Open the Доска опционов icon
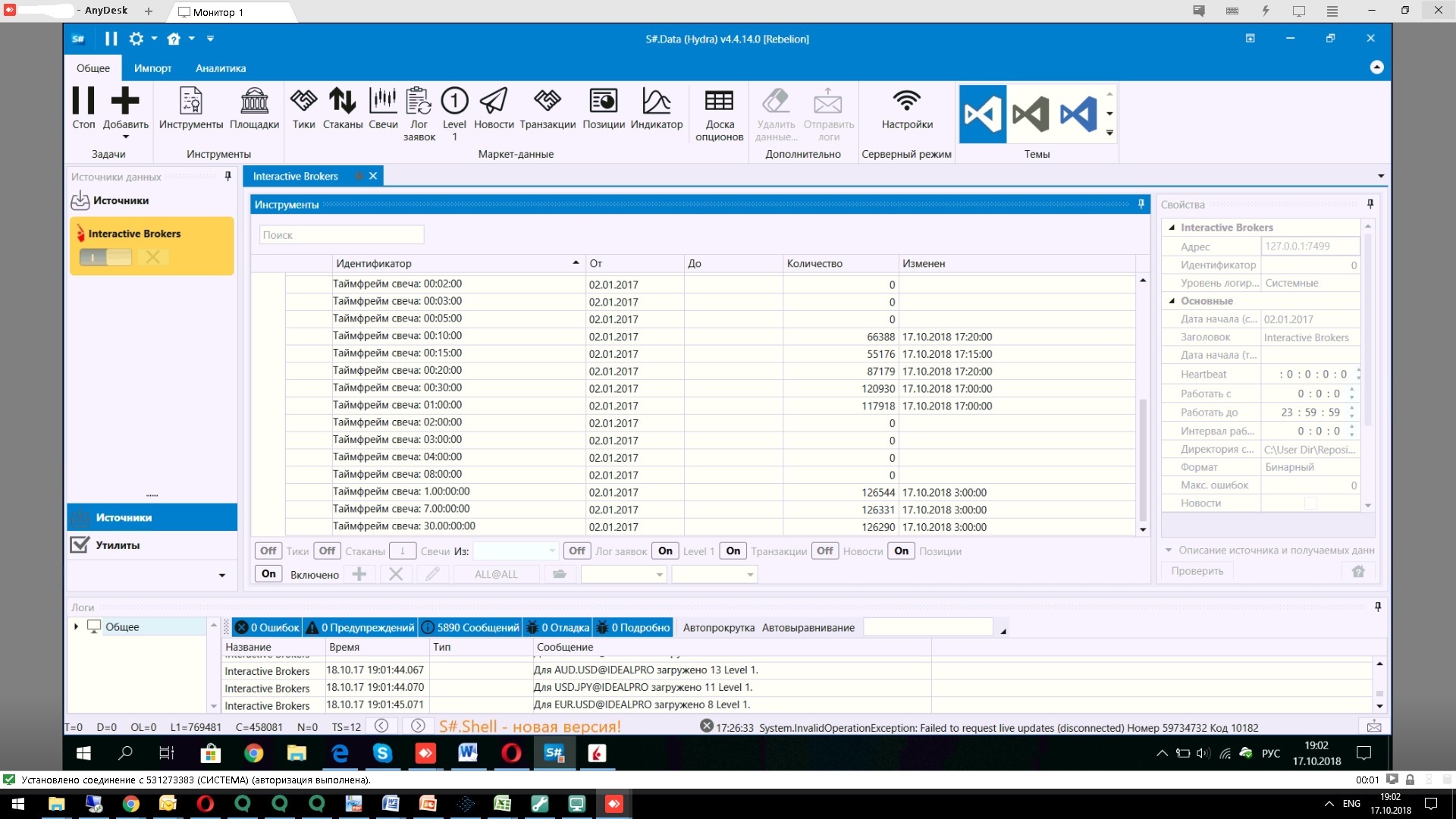Image resolution: width=1456 pixels, height=819 pixels. click(719, 101)
